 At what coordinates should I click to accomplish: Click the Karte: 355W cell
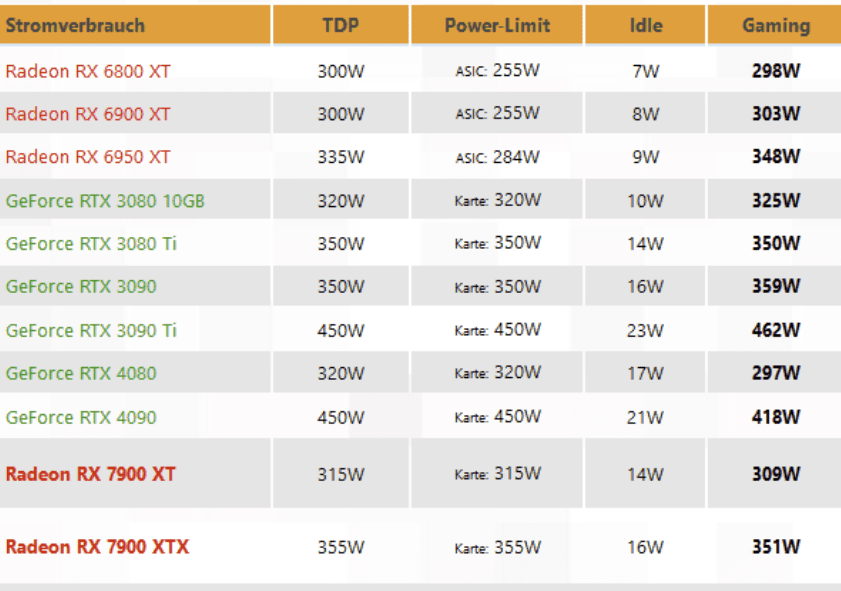[x=497, y=547]
